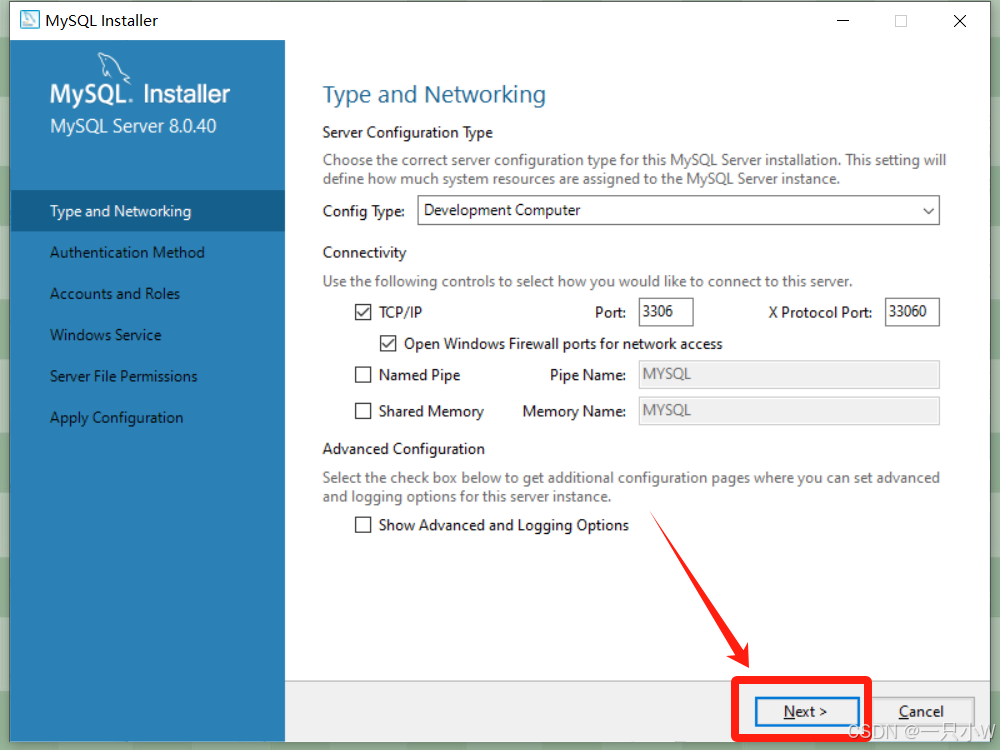Click the Memory Name field
The height and width of the screenshot is (750, 1000).
(789, 411)
